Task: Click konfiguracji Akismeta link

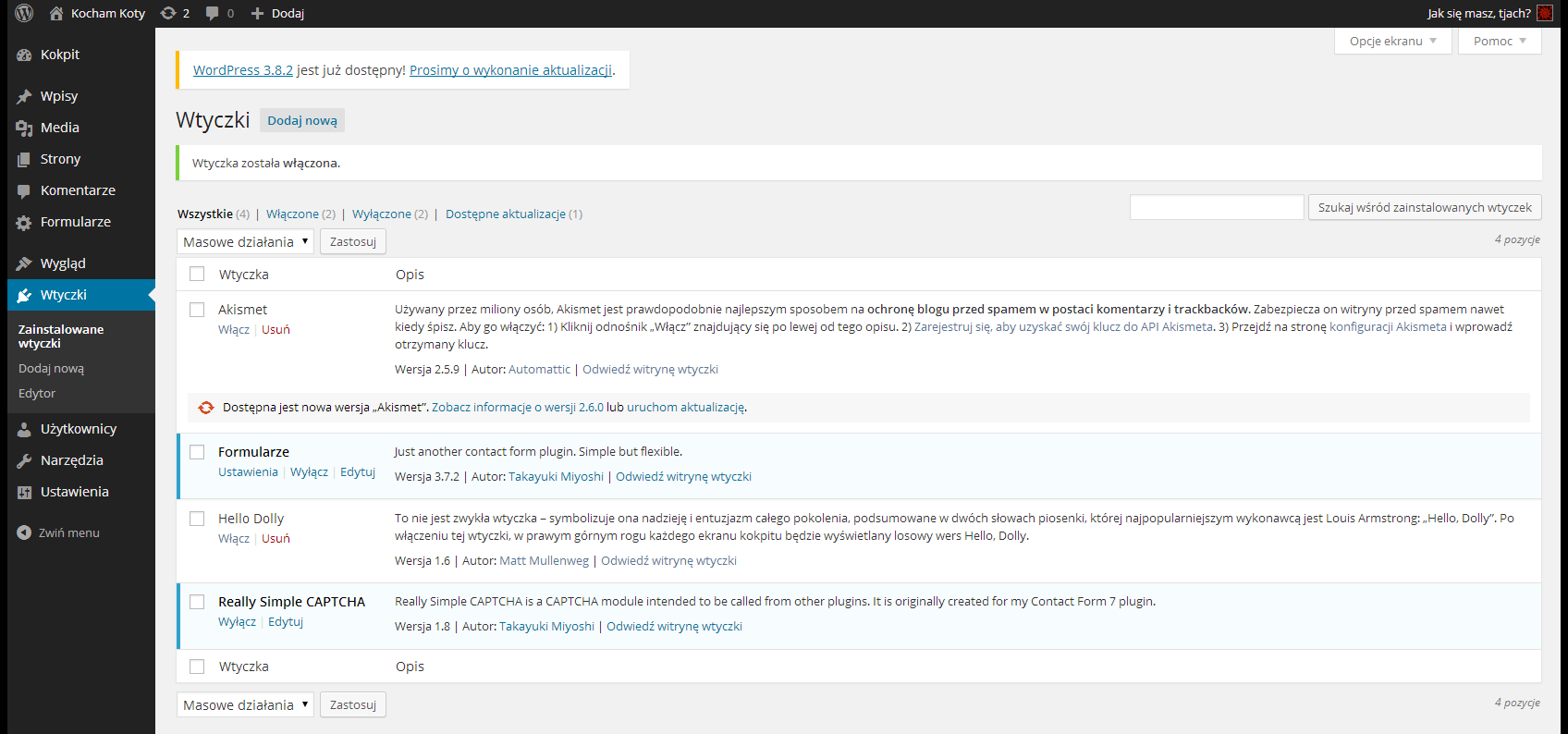Action: coord(1388,326)
